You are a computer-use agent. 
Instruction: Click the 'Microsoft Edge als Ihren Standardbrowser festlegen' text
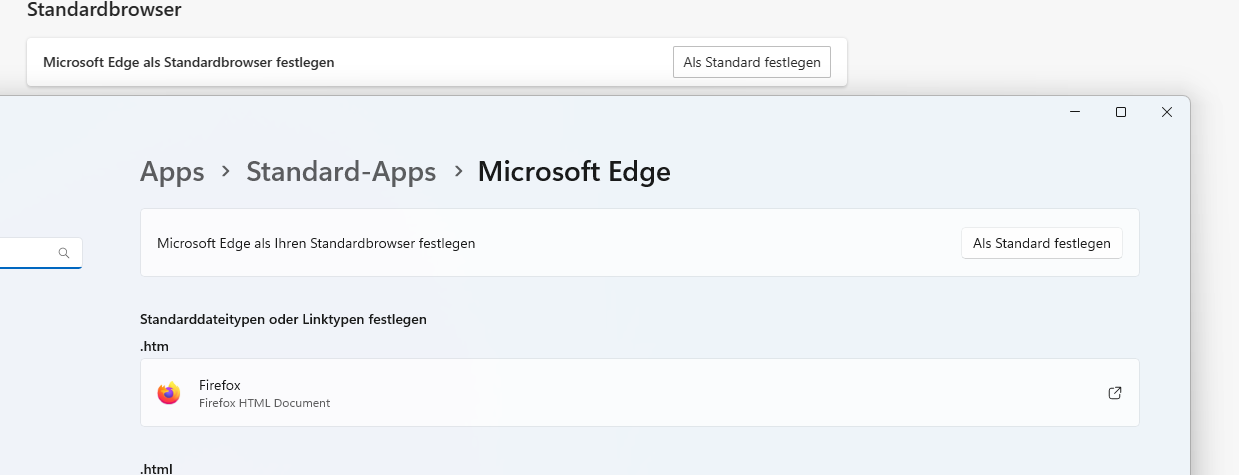(316, 243)
